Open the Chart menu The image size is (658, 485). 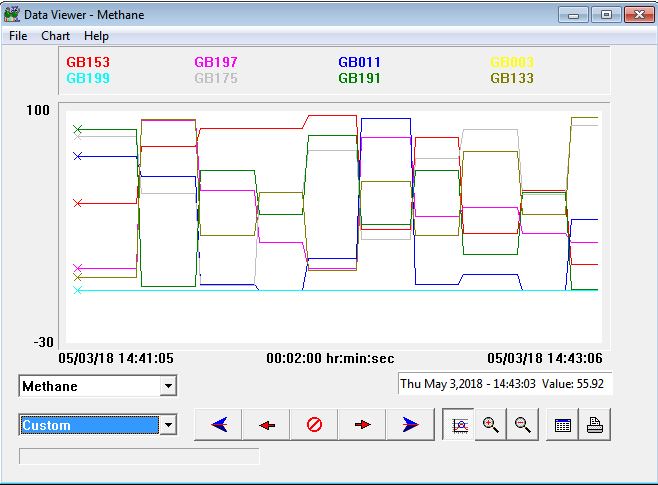[x=55, y=36]
